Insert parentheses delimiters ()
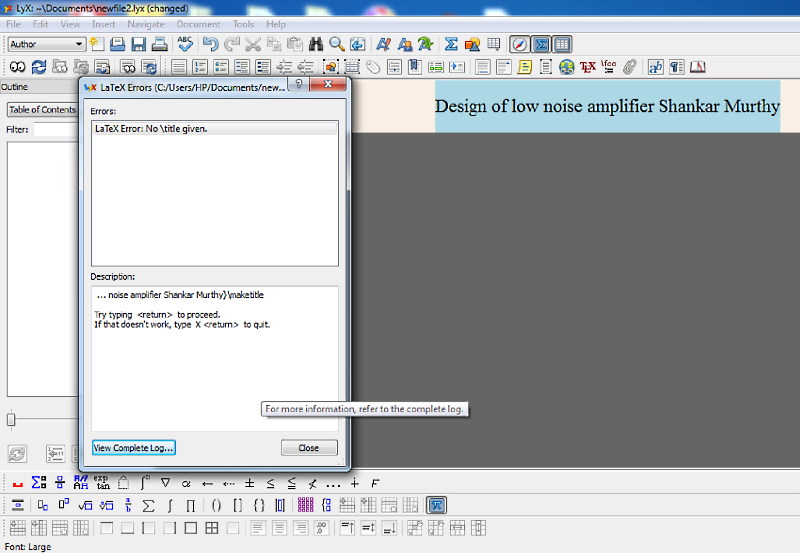Viewport: 800px width, 553px height. tap(216, 506)
